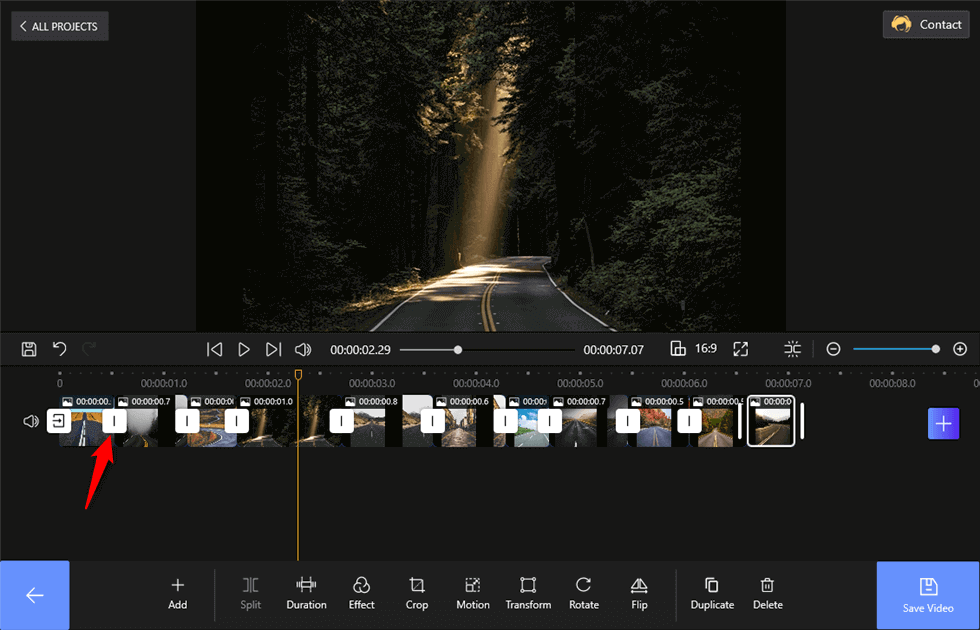Open the Contact button
Viewport: 980px width, 630px height.
pyautogui.click(x=926, y=25)
